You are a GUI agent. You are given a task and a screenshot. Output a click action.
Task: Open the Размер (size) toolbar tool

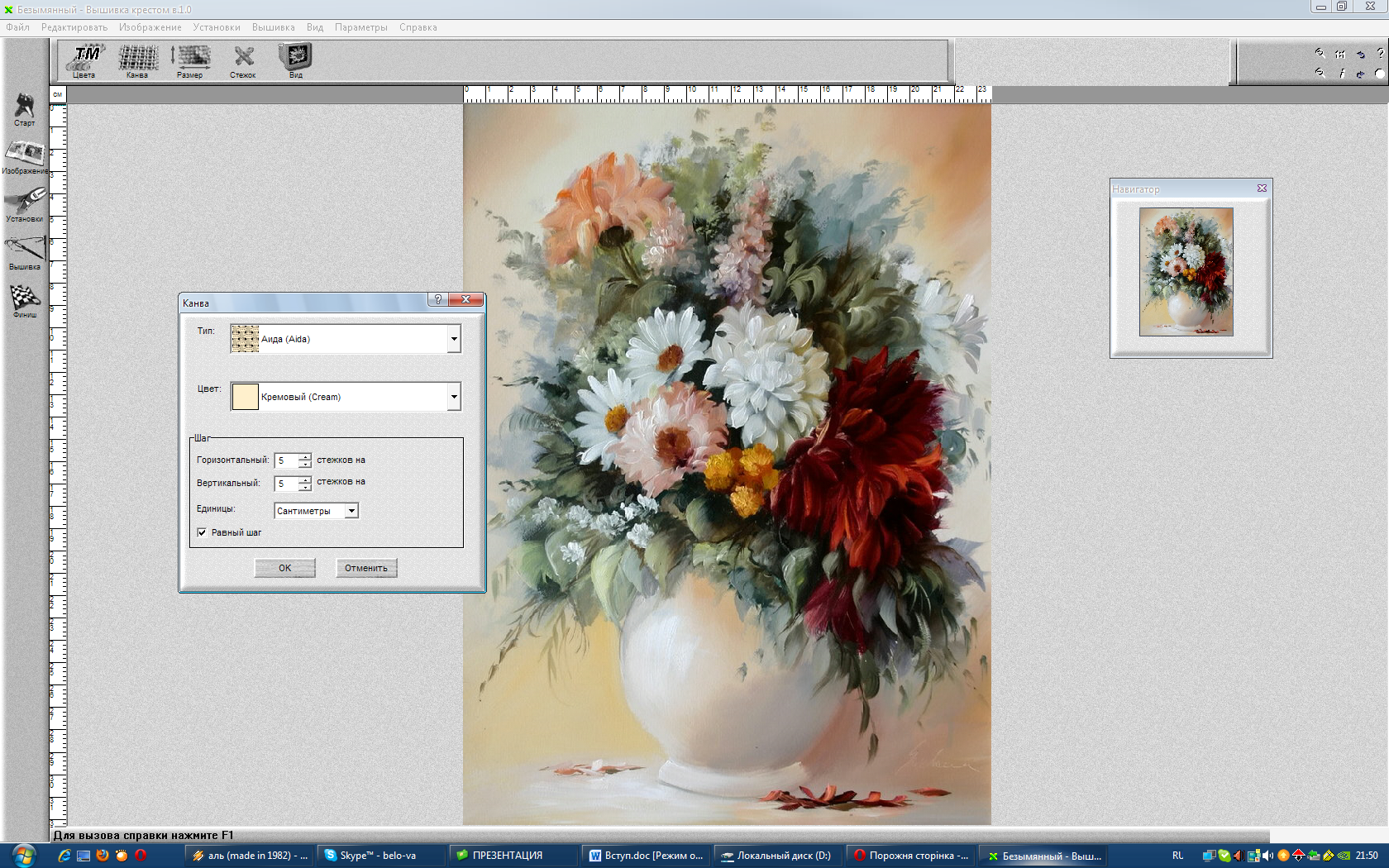[190, 61]
